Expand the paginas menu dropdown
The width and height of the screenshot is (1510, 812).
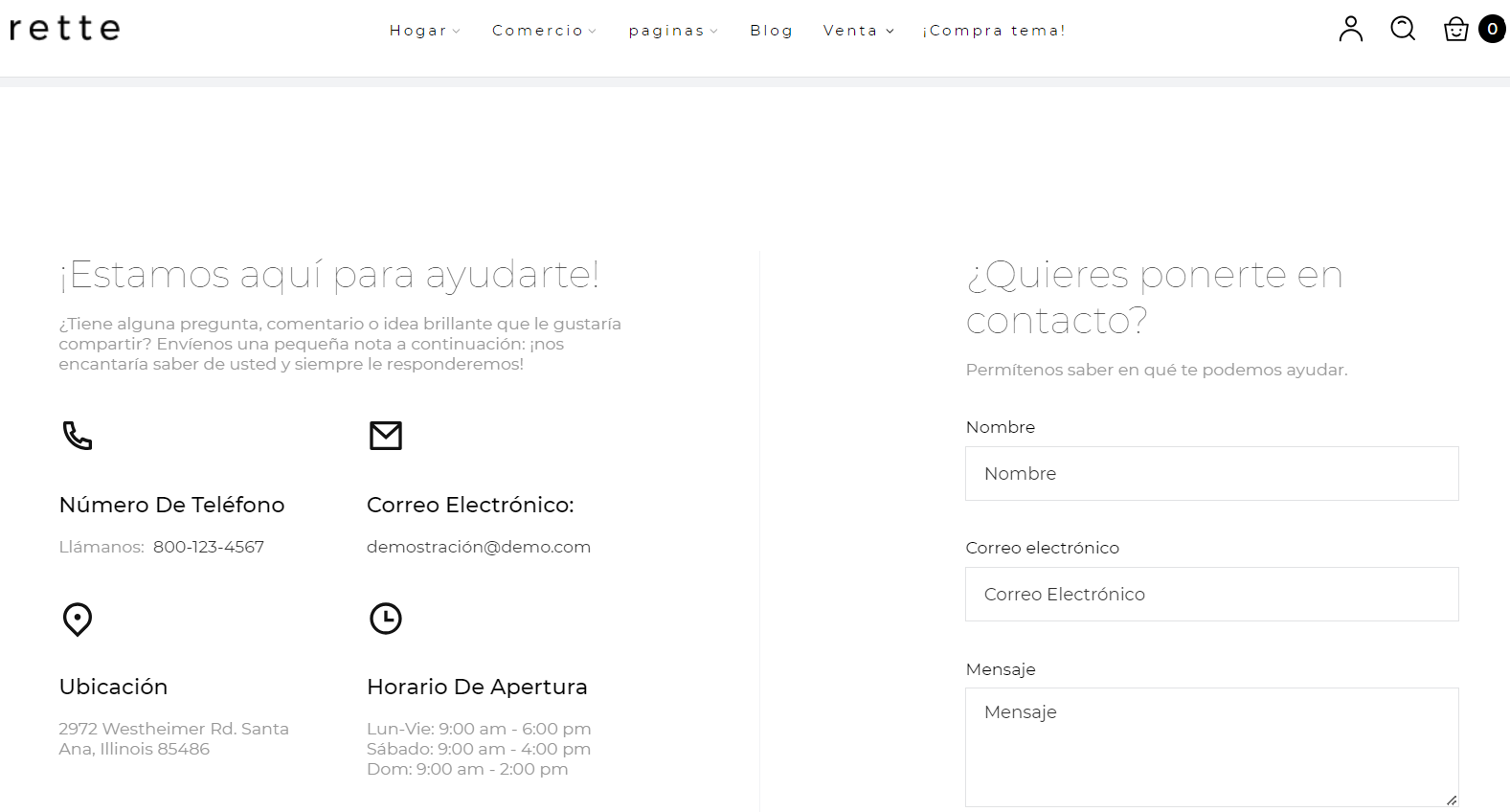(673, 31)
